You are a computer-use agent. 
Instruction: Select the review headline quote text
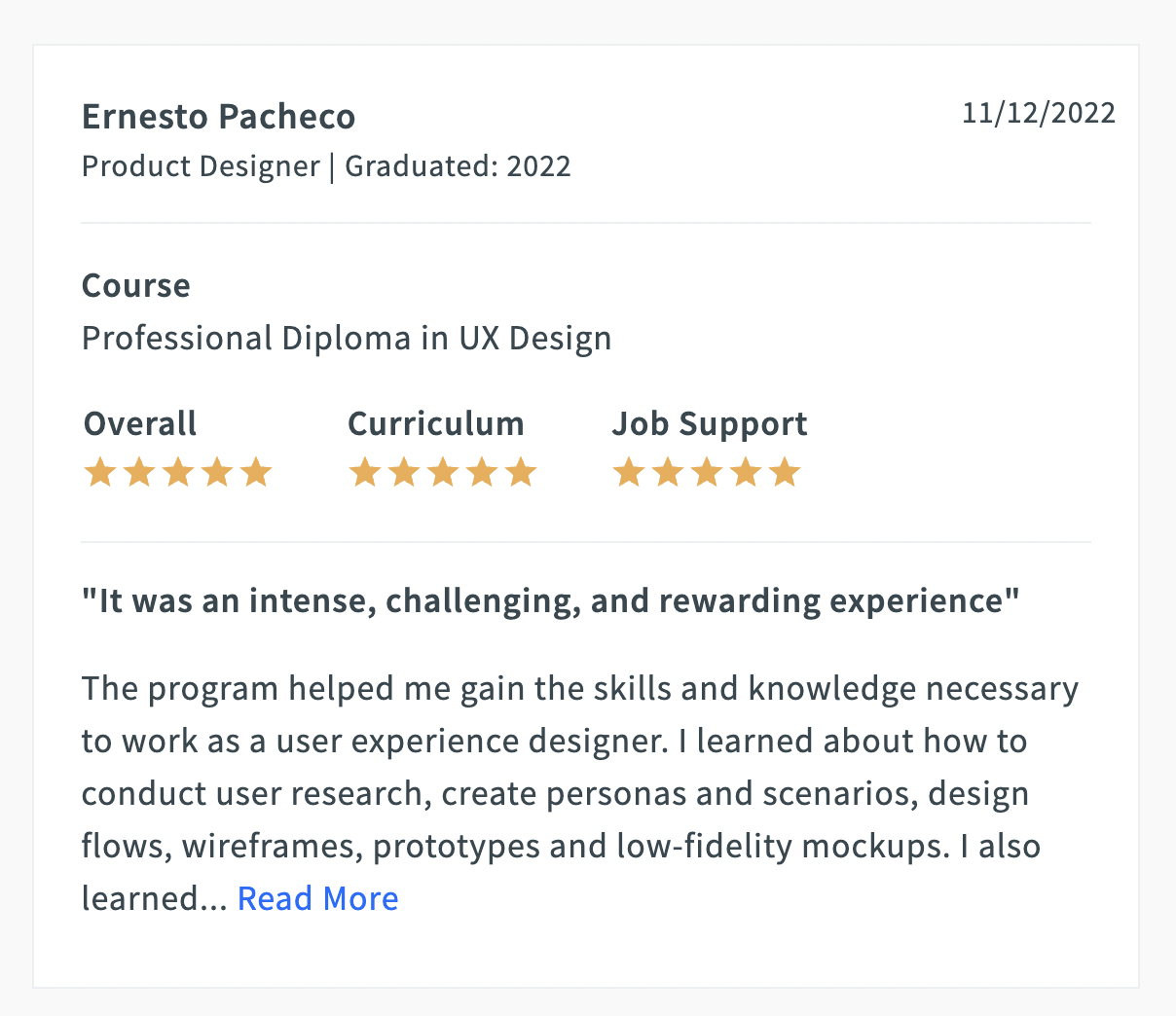tap(550, 600)
